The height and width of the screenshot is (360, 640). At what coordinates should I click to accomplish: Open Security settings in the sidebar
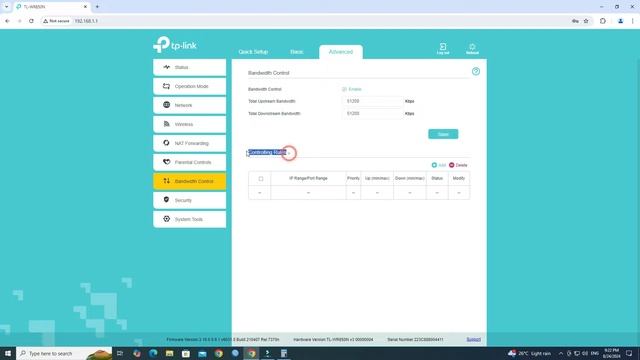pos(189,200)
